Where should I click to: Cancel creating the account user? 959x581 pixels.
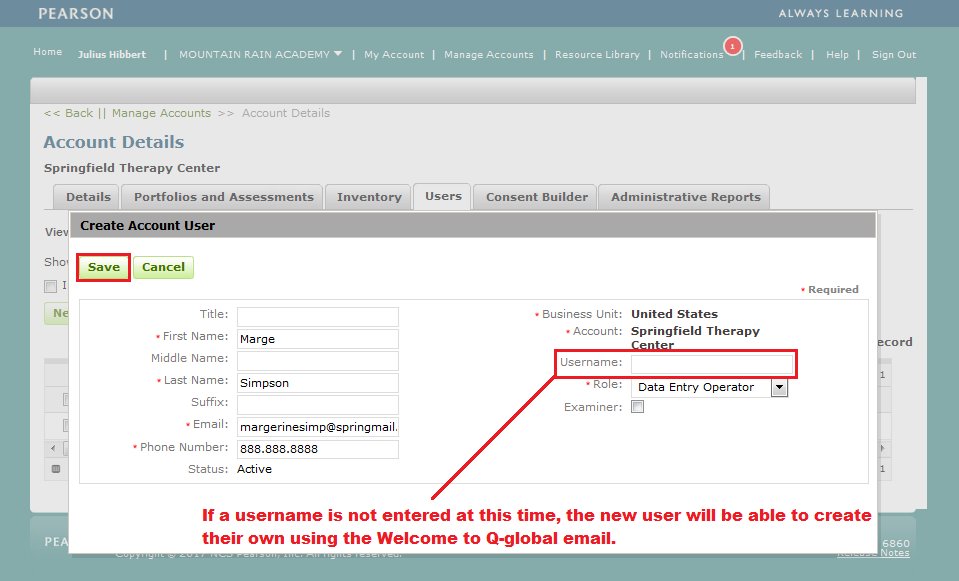pyautogui.click(x=163, y=267)
